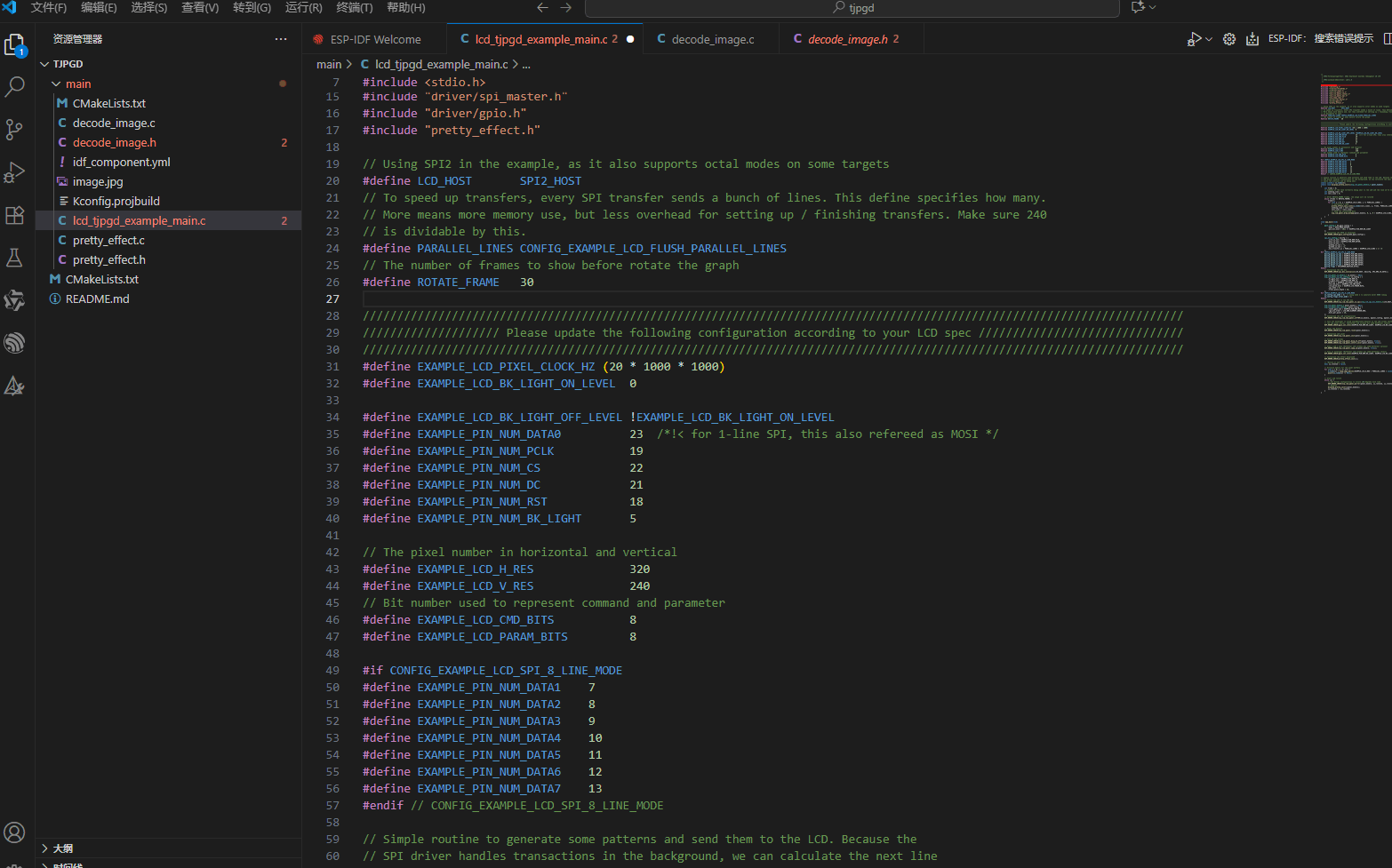The height and width of the screenshot is (868, 1392).
Task: Go back with the left arrow
Action: click(x=542, y=7)
